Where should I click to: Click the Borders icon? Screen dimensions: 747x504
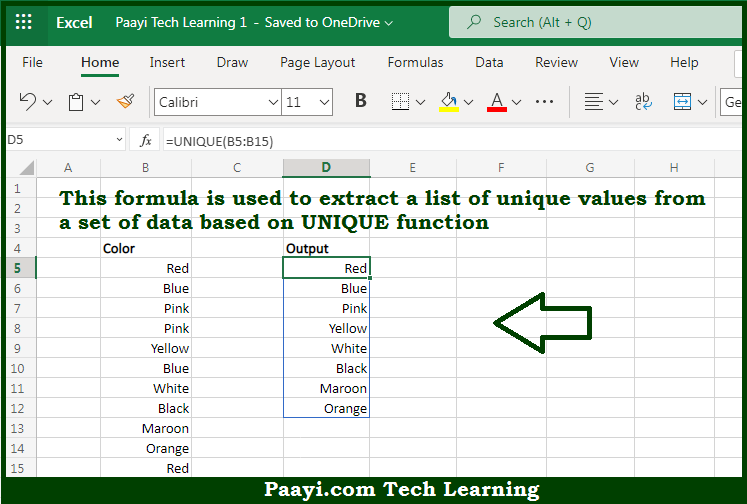pyautogui.click(x=400, y=101)
